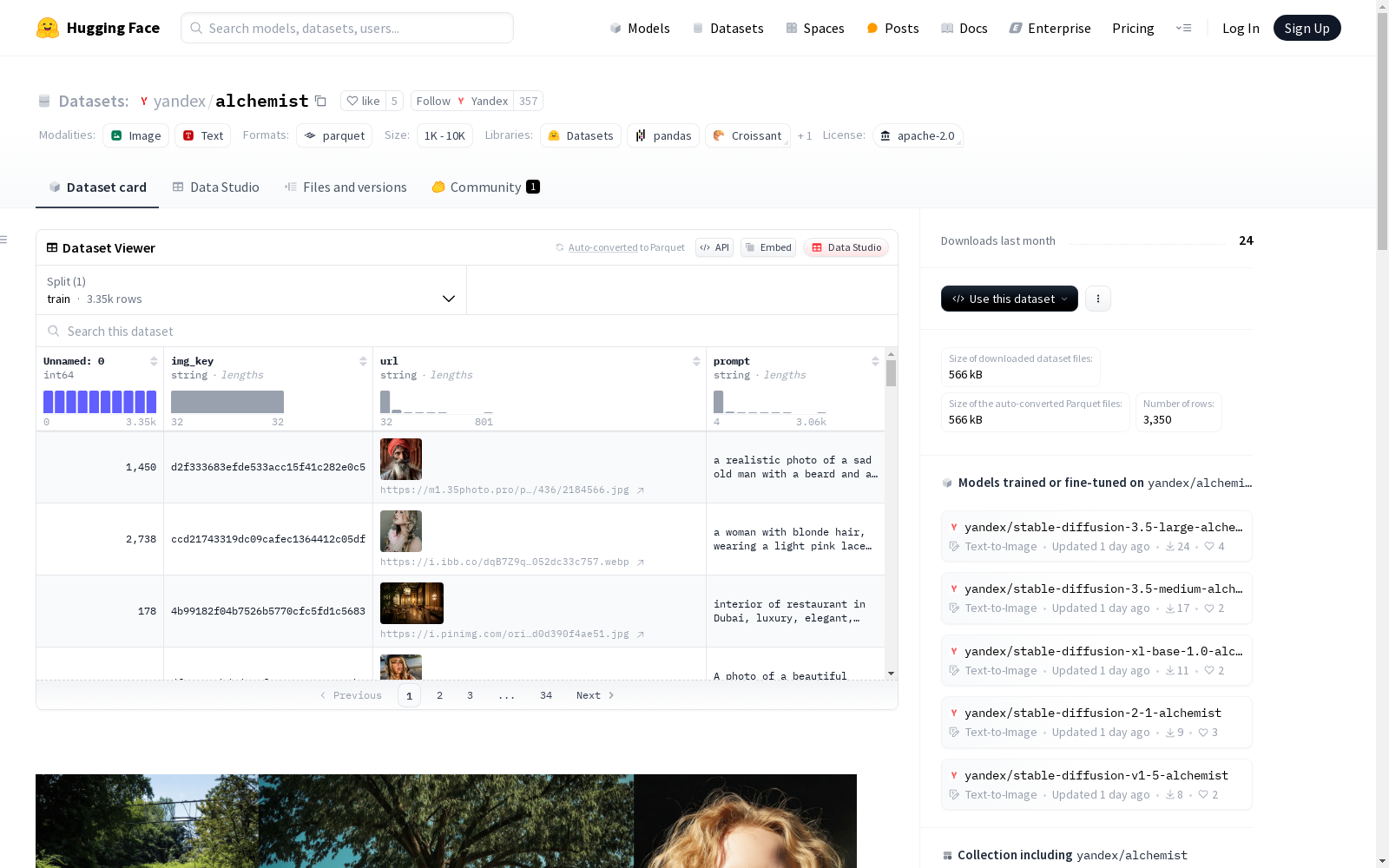Click Next page in viewer pagination
1389x868 pixels.
click(x=596, y=695)
